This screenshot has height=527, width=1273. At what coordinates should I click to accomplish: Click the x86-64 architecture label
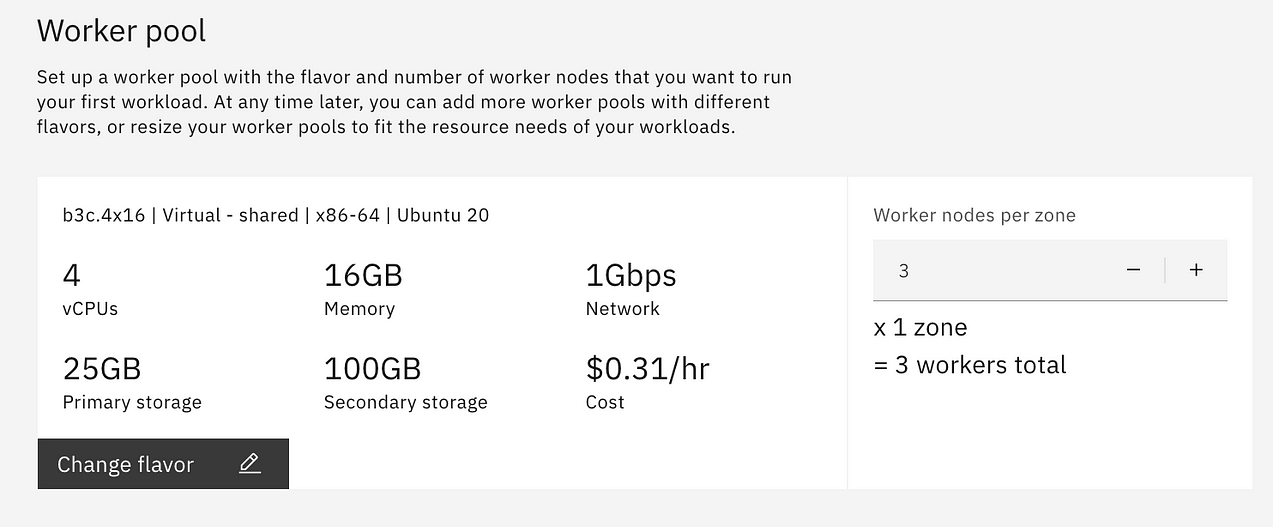coord(347,215)
